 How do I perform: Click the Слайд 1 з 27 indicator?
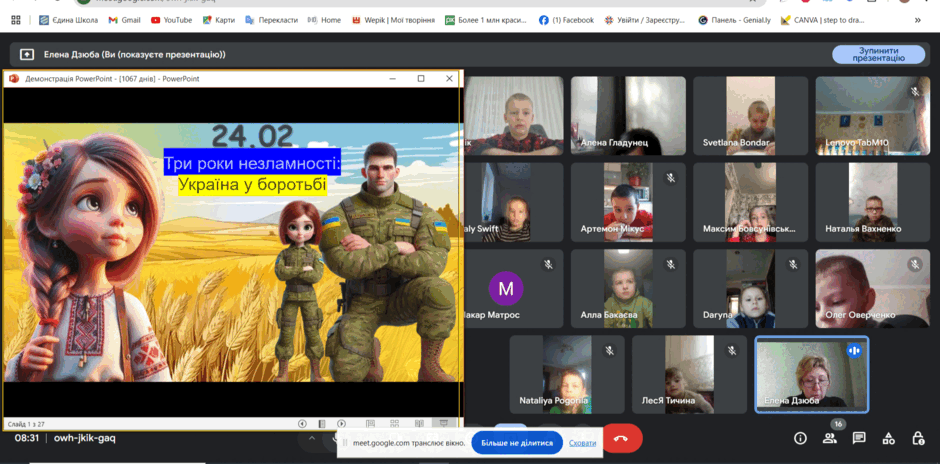tap(26, 424)
